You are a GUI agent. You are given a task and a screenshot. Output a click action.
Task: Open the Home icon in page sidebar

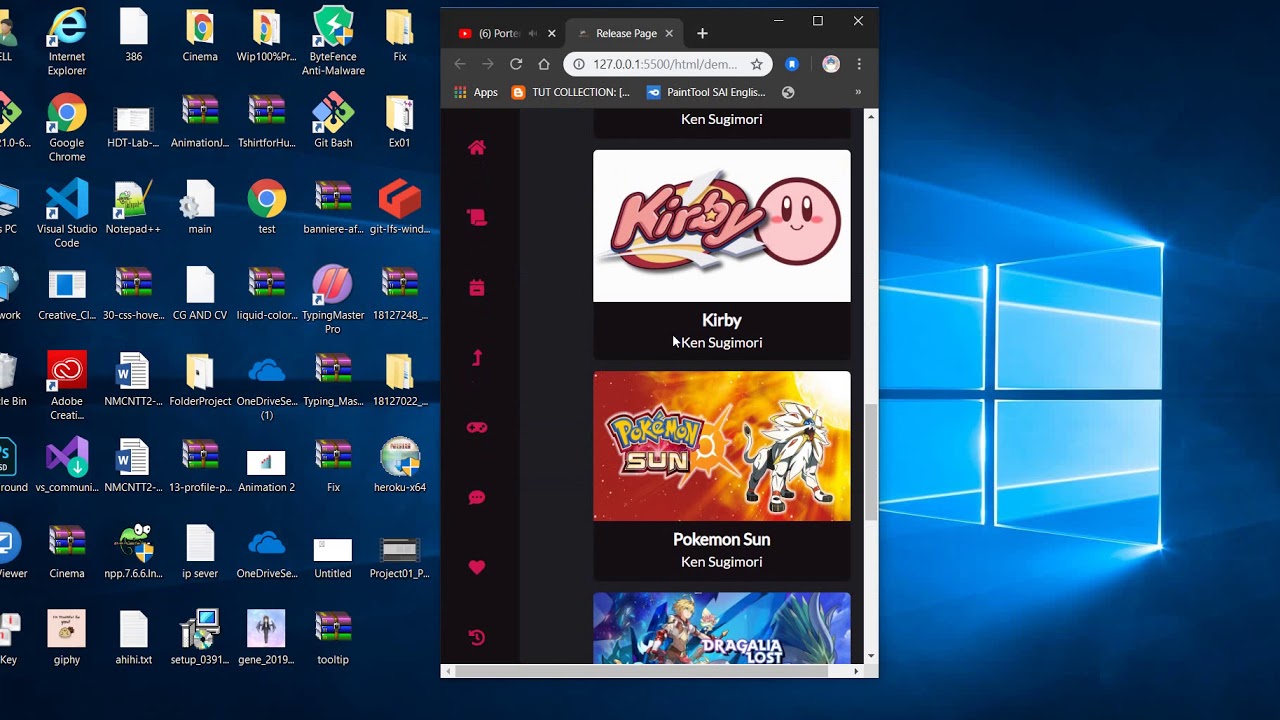click(477, 148)
